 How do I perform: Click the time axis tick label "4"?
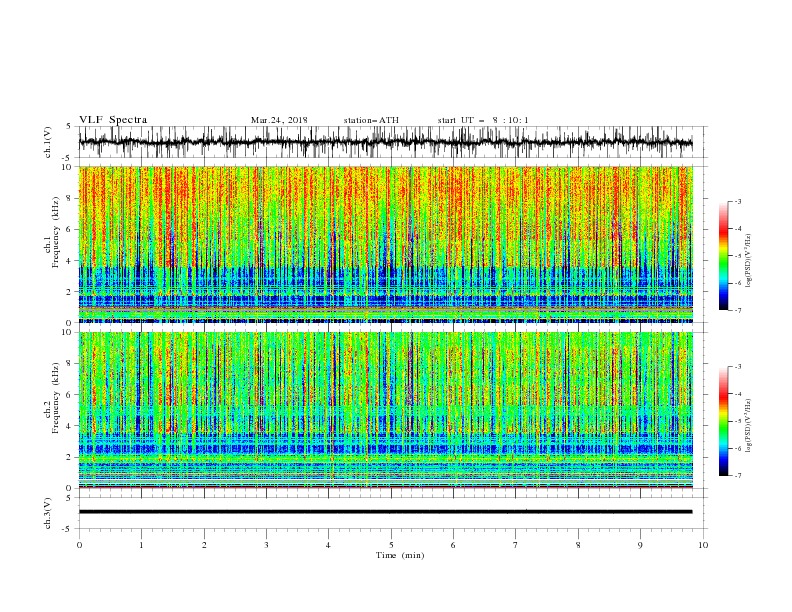328,545
